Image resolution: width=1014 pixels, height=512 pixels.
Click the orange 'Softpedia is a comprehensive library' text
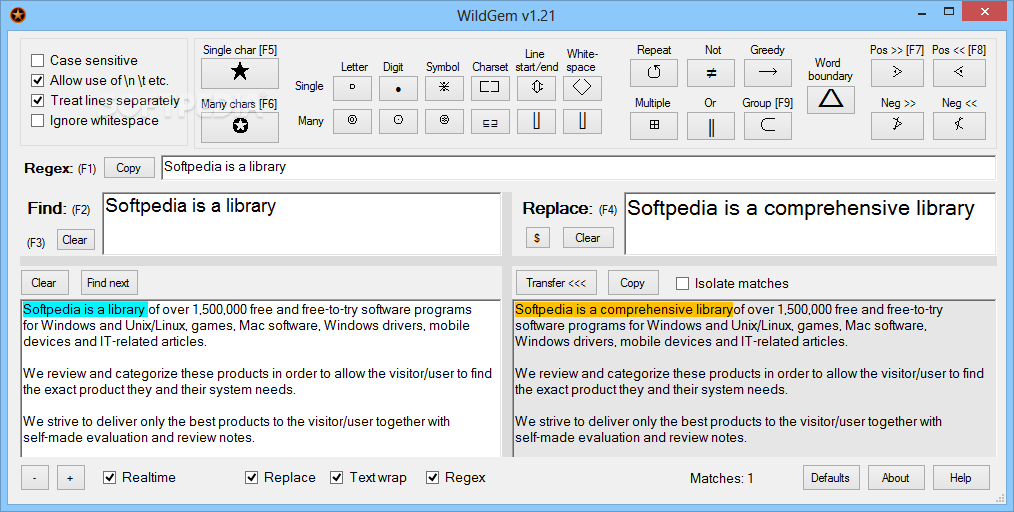tap(624, 310)
